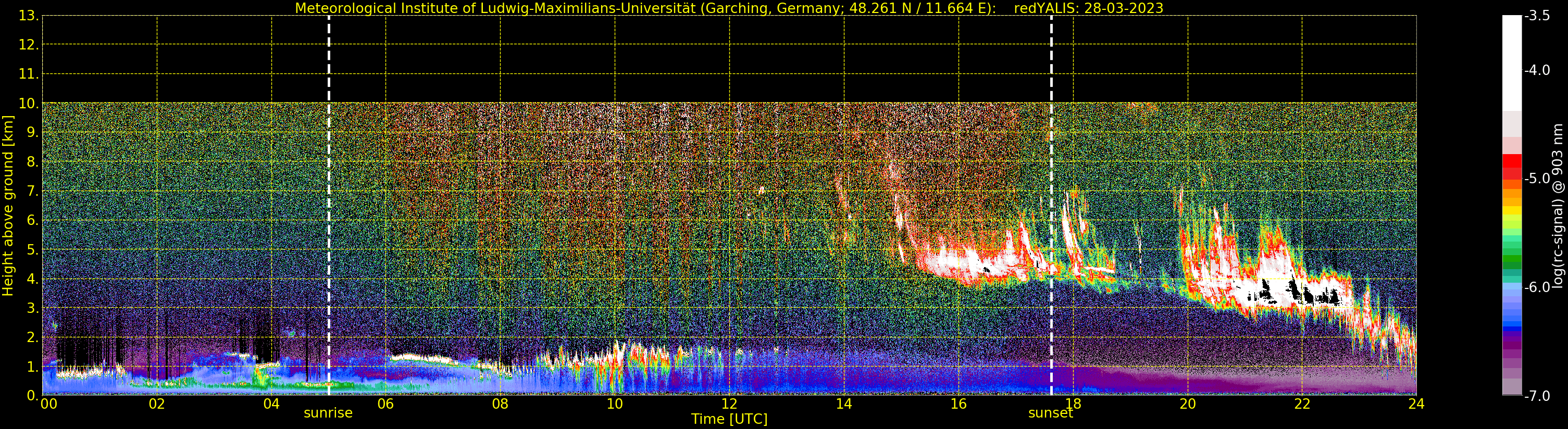Viewport: 1568px width, 429px height.
Task: Click the 6 km height tick label
Action: [x=32, y=220]
